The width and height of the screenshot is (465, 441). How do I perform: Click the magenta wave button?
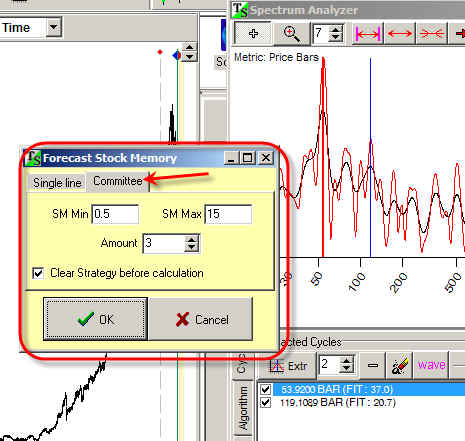pyautogui.click(x=431, y=365)
